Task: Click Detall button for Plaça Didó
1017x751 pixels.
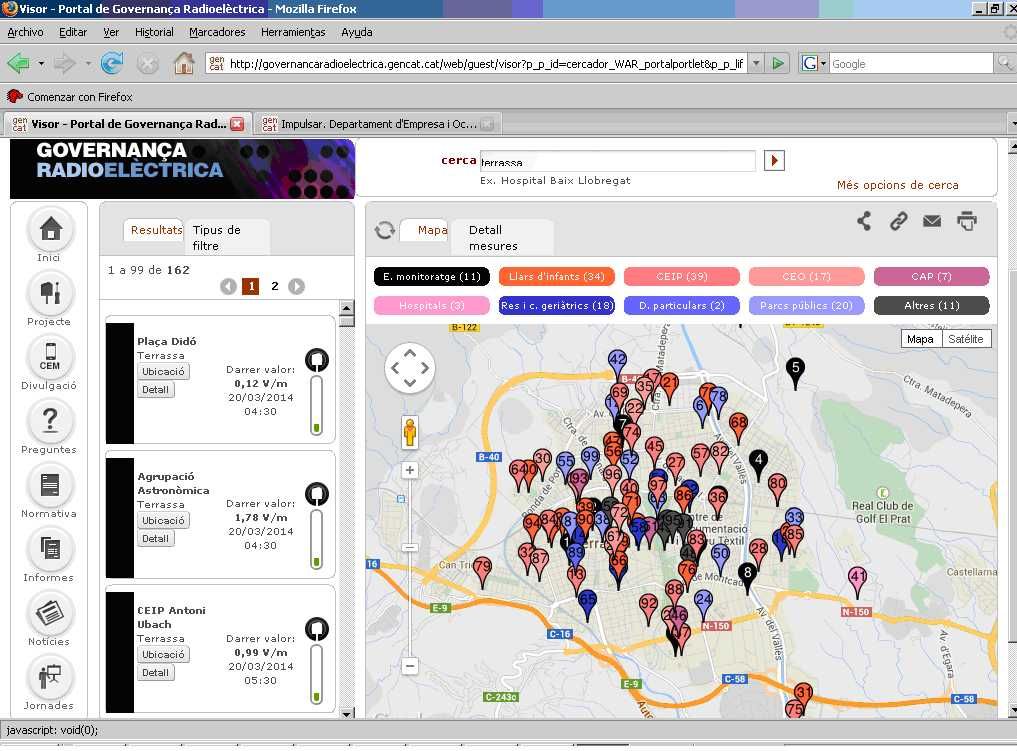Action: [156, 390]
